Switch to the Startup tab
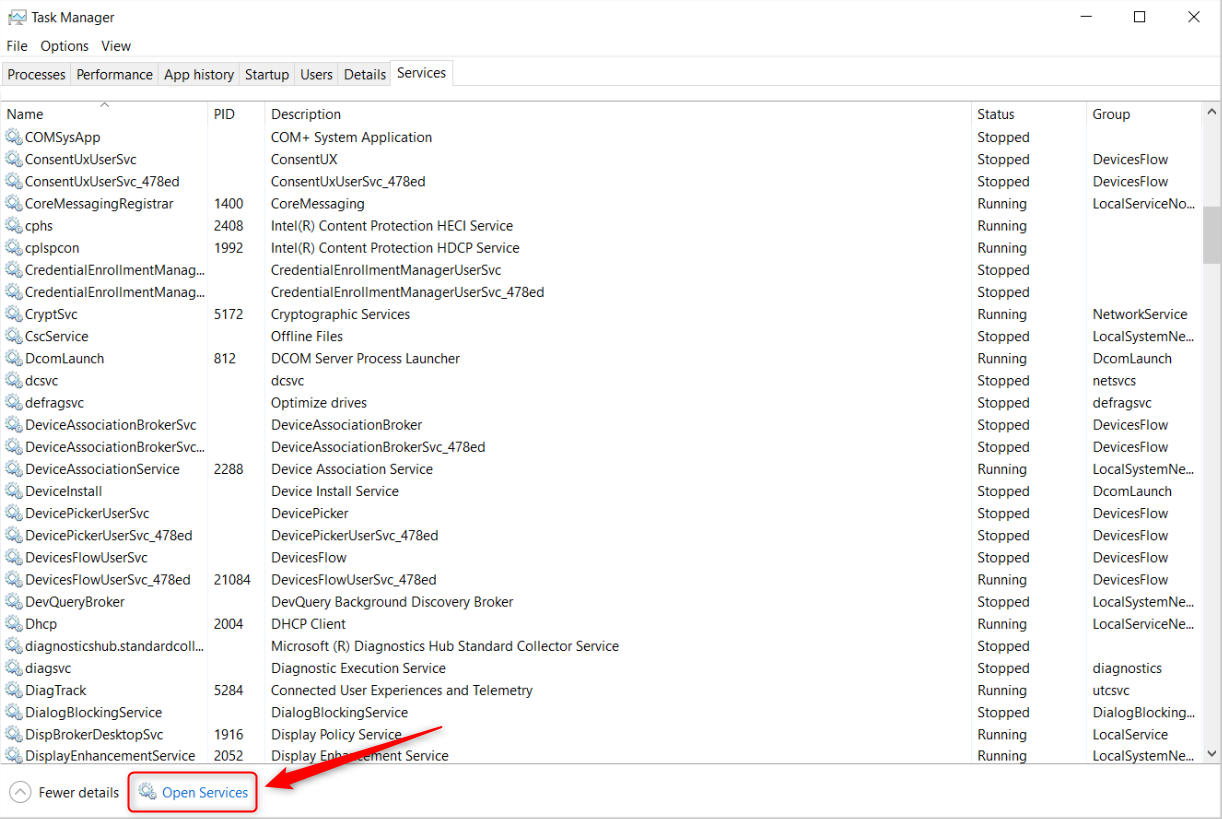This screenshot has height=819, width=1222. click(x=267, y=74)
